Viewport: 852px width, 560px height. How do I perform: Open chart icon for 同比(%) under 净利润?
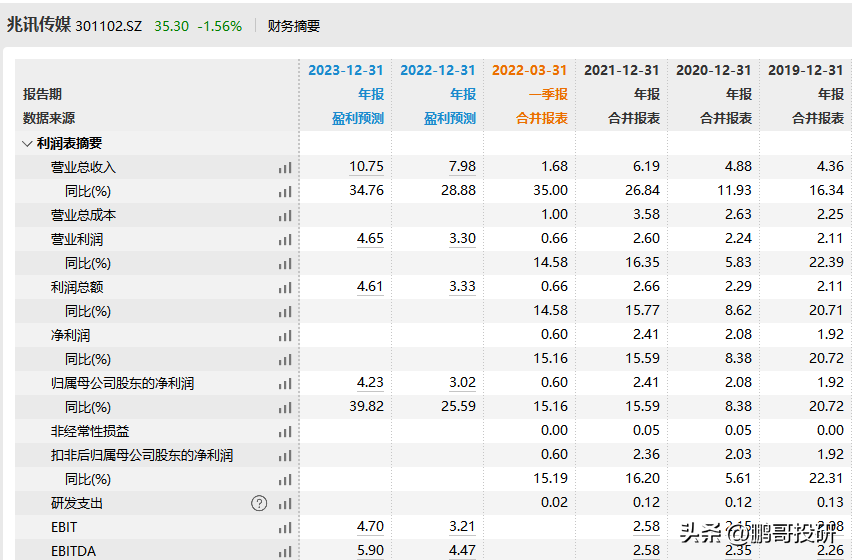tap(285, 360)
